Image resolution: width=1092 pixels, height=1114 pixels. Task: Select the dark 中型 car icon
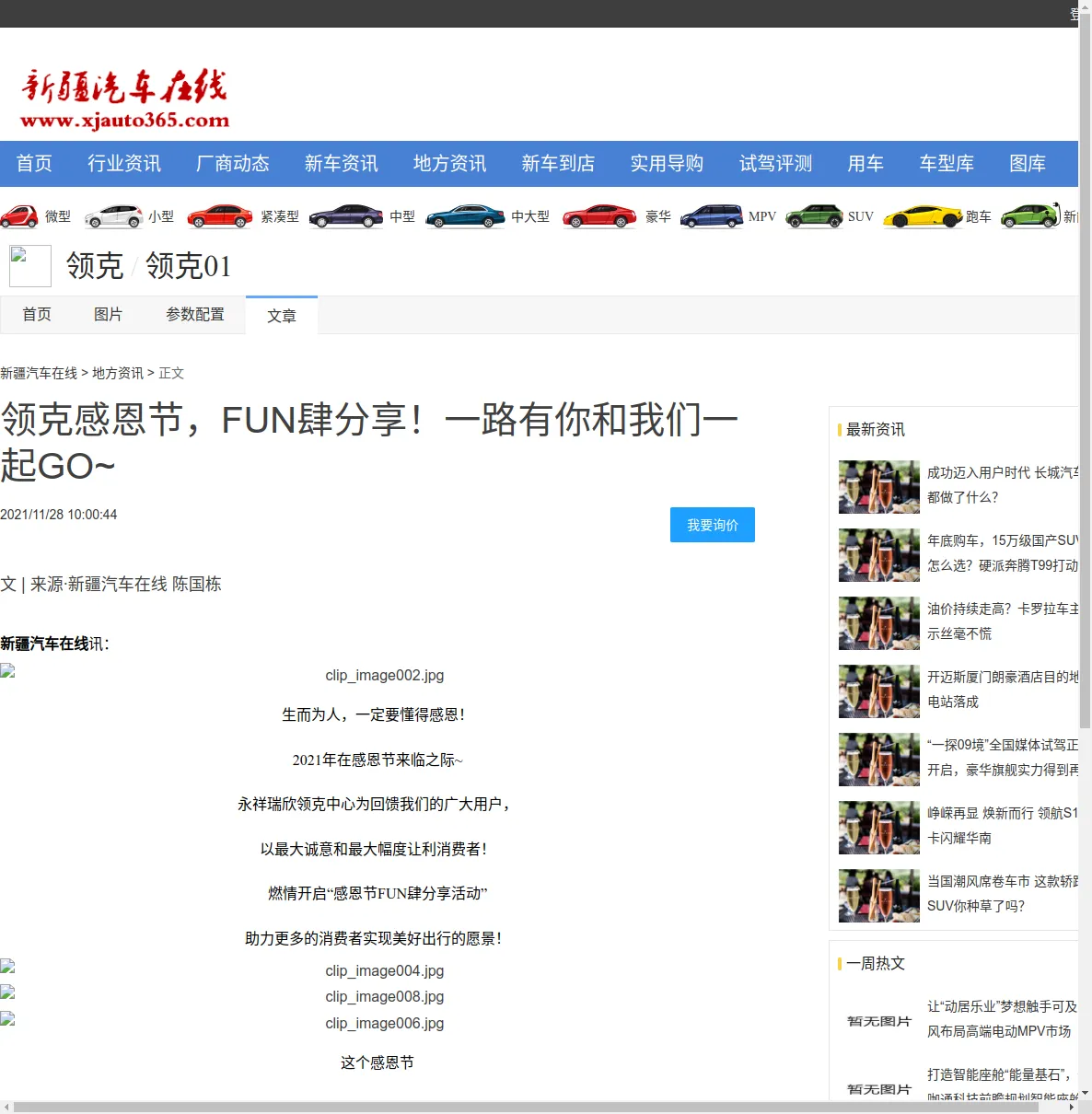[346, 216]
